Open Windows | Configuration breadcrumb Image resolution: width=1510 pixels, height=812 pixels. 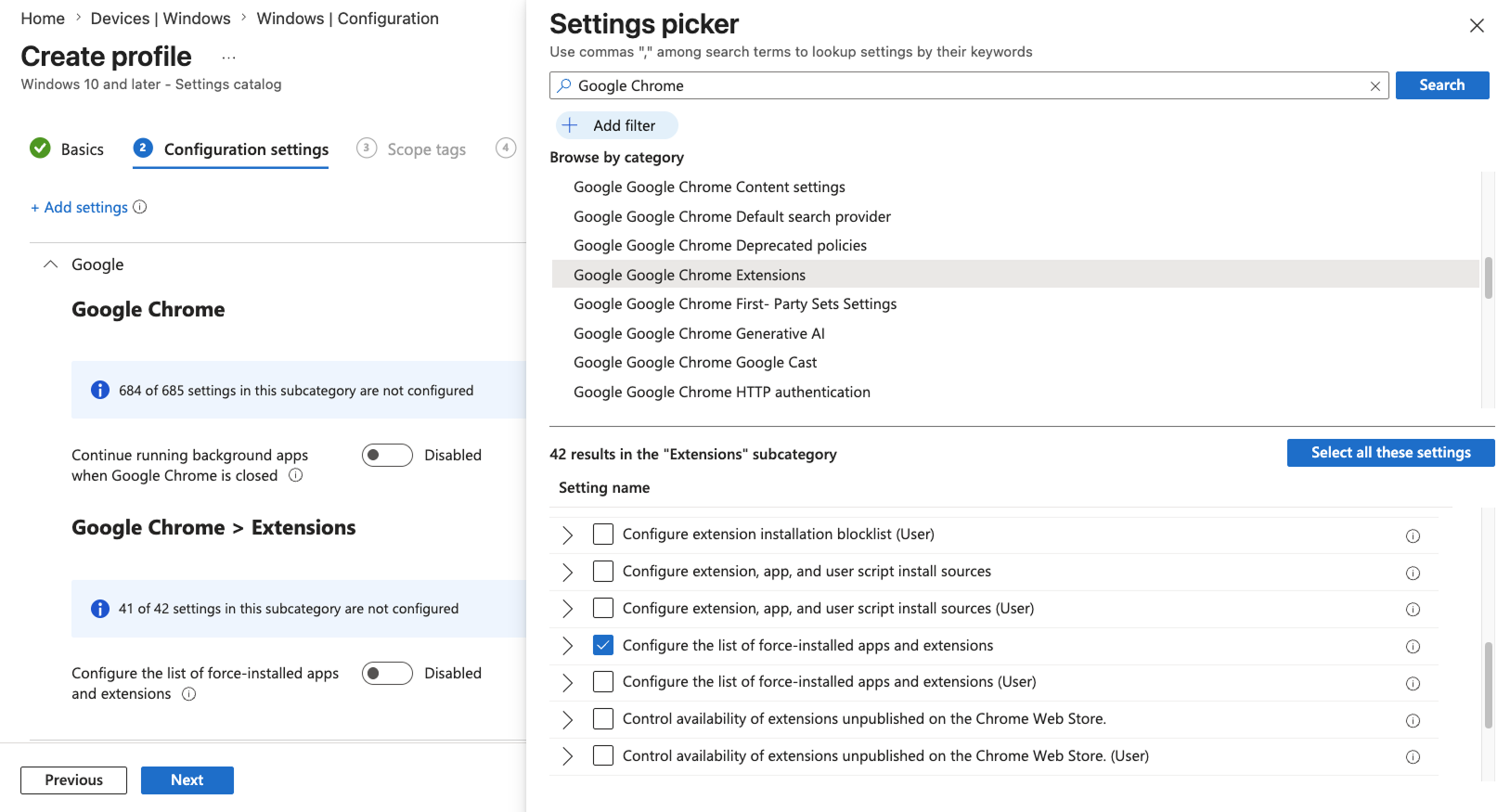[347, 19]
